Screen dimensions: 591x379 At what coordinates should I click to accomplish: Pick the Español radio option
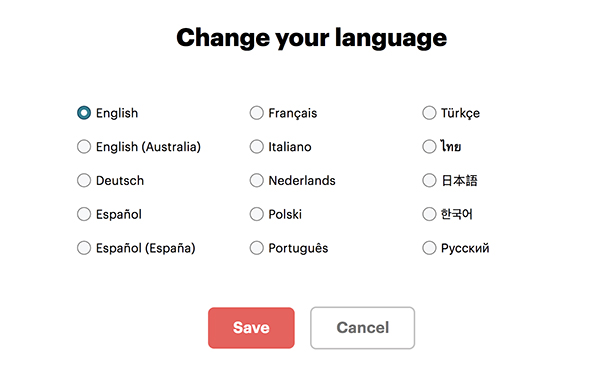coord(84,214)
